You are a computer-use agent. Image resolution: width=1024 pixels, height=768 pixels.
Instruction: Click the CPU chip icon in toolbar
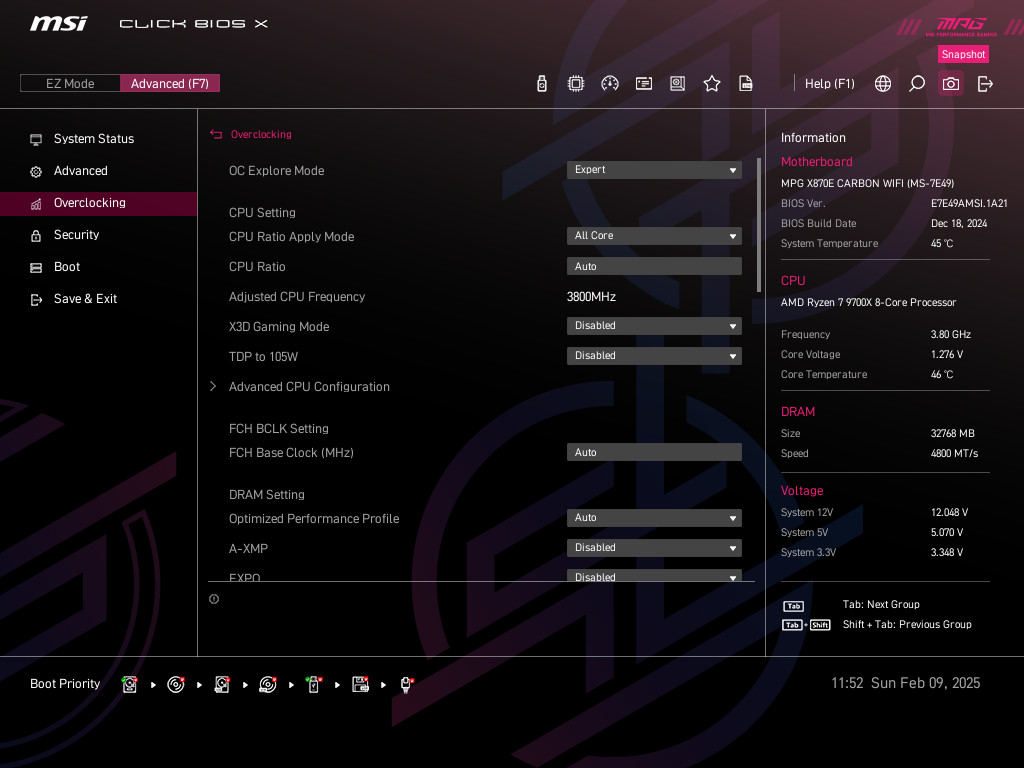[x=576, y=84]
